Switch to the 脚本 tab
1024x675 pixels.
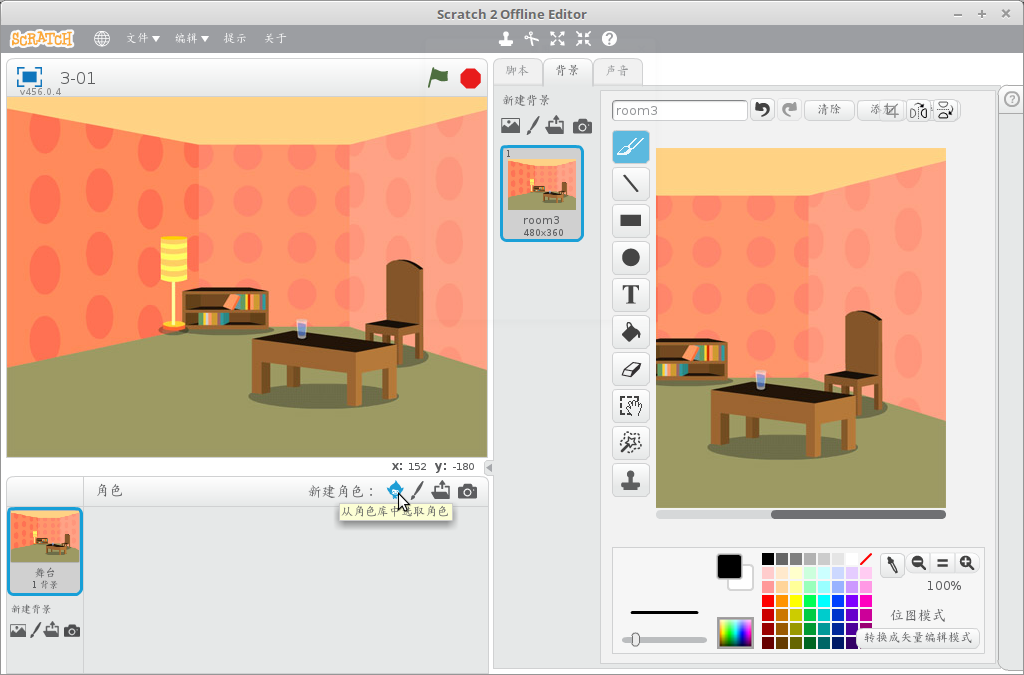tap(517, 71)
